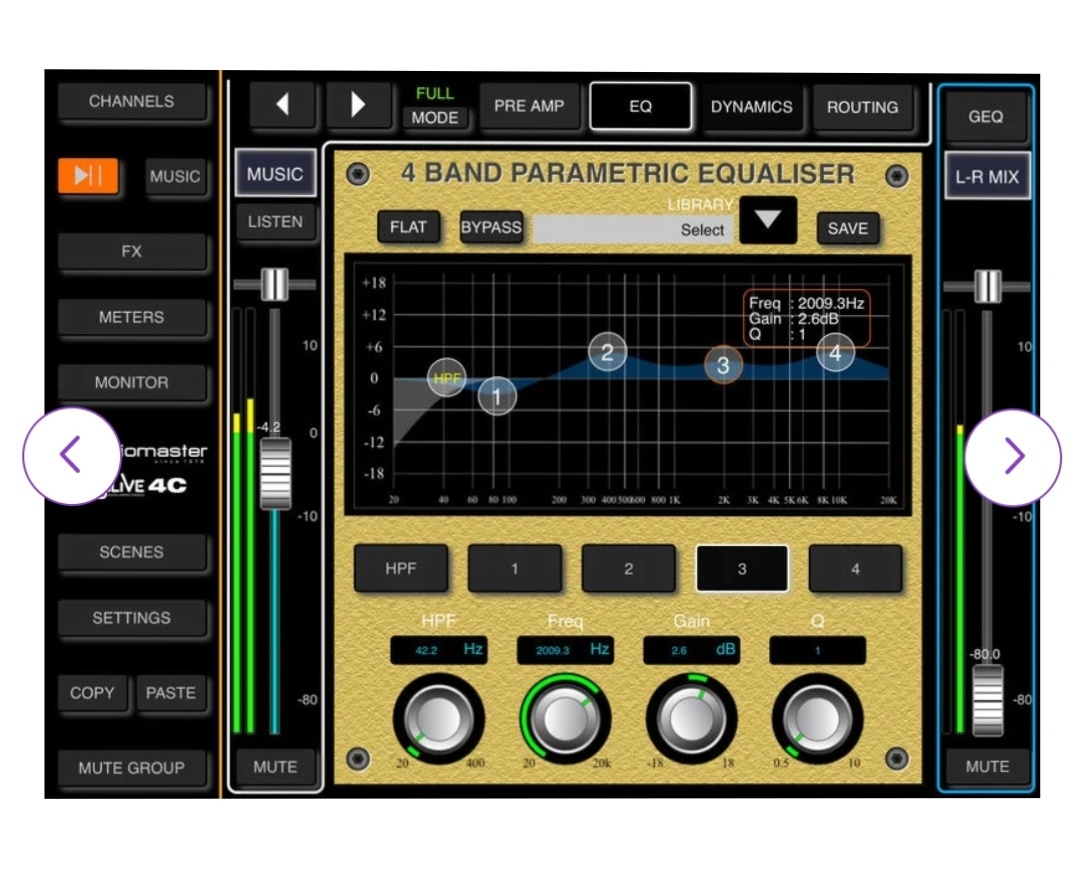The width and height of the screenshot is (1084, 880).
Task: Go to next channel with right arrow
Action: click(x=358, y=105)
